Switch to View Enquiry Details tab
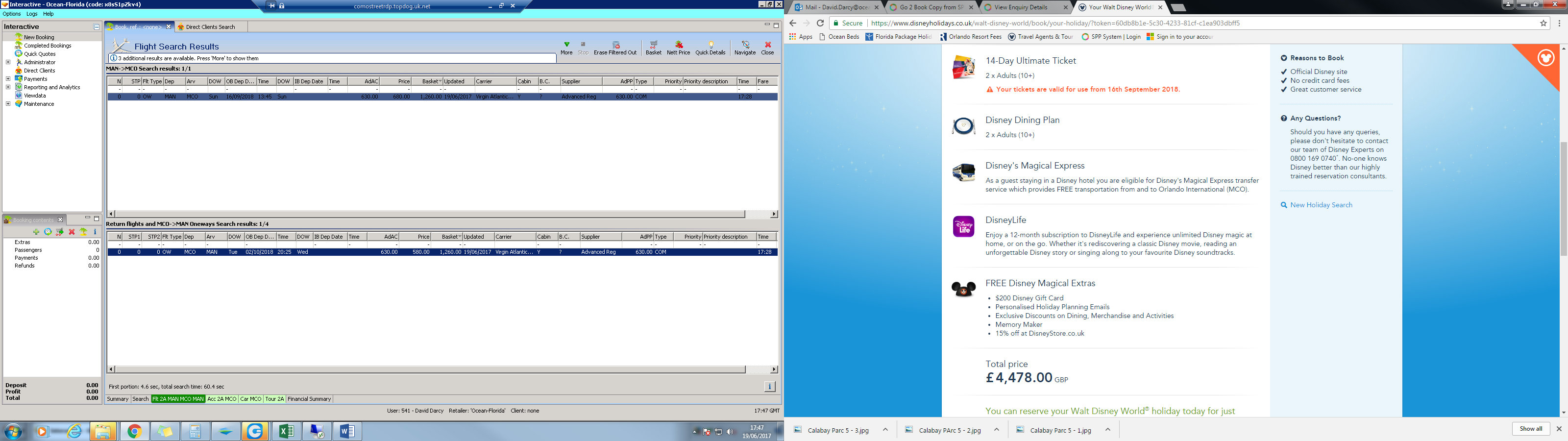 (x=1025, y=7)
